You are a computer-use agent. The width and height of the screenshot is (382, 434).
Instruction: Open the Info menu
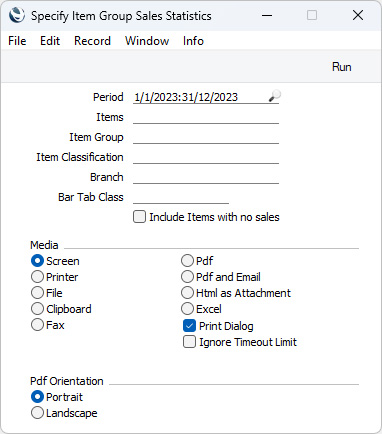(x=193, y=41)
